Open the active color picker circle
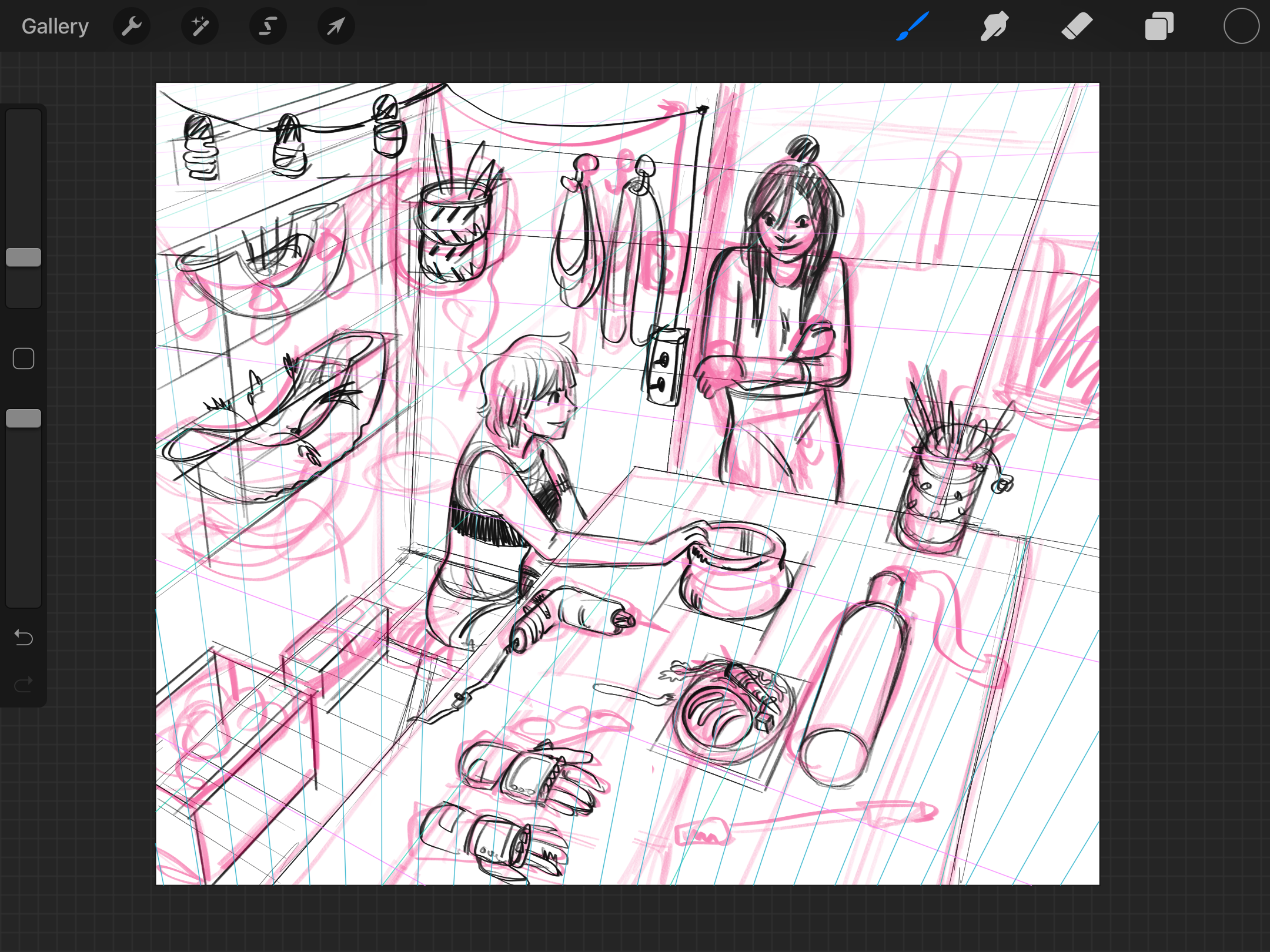1270x952 pixels. (1242, 26)
